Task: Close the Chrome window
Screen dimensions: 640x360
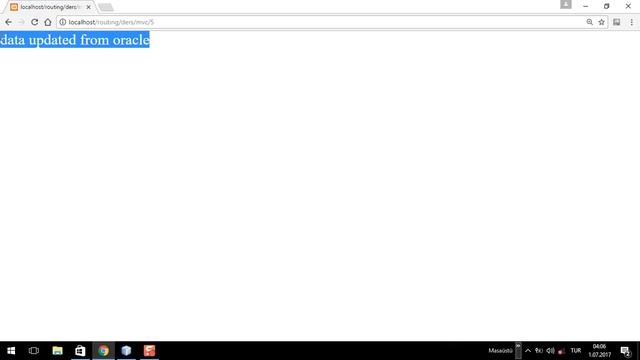Action: coord(628,6)
